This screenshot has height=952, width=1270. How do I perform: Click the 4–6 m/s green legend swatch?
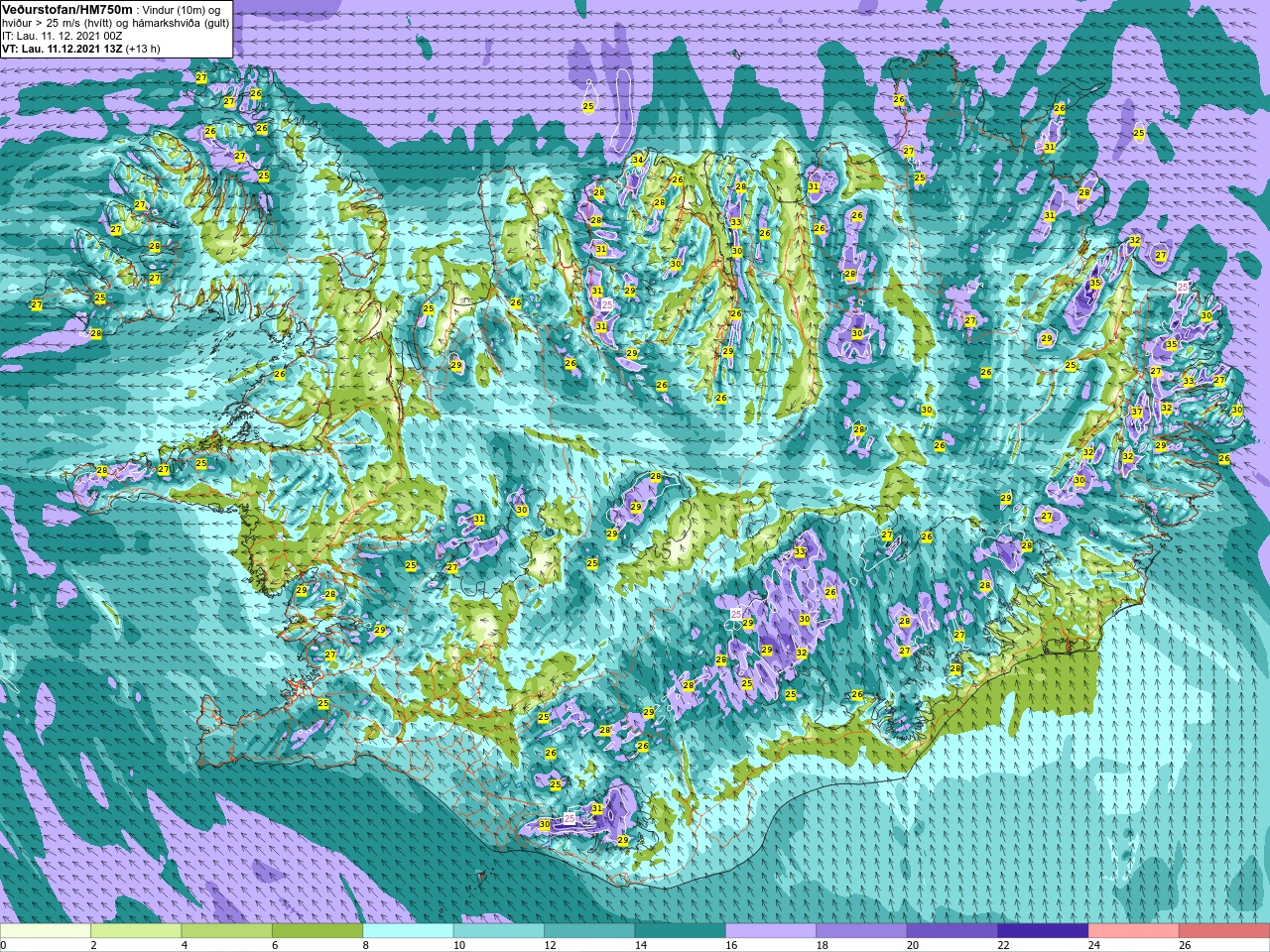pos(226,931)
